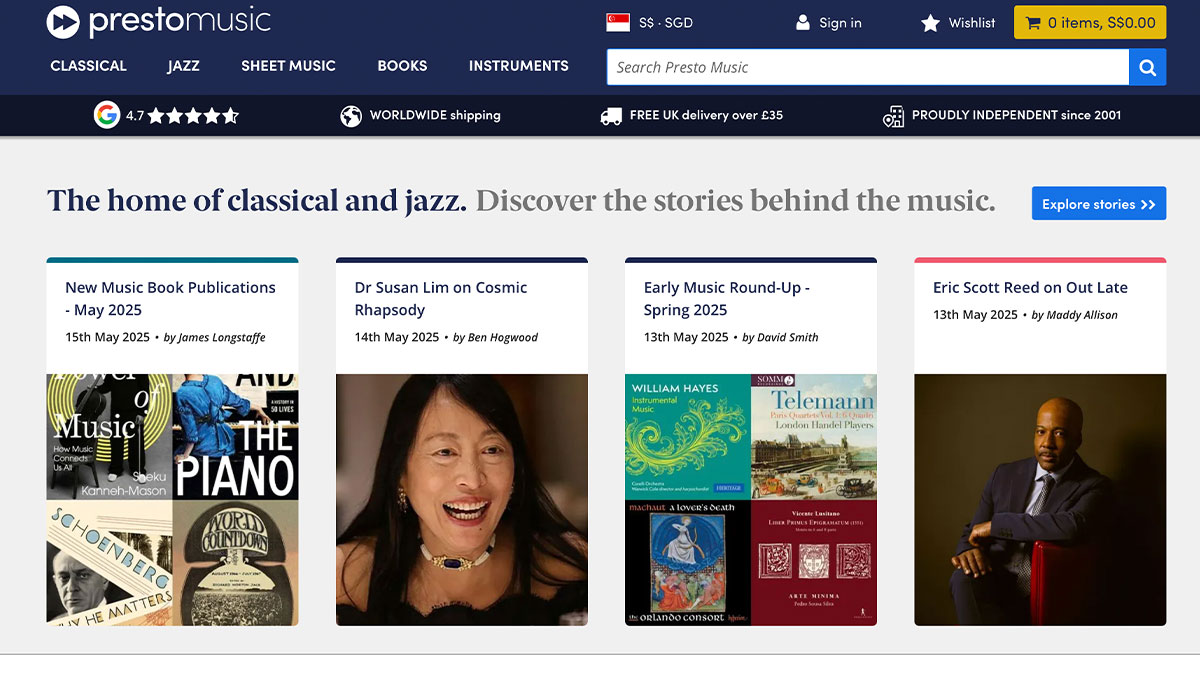Click the Dr Susan Lim photo
Image resolution: width=1200 pixels, height=675 pixels.
click(x=462, y=500)
